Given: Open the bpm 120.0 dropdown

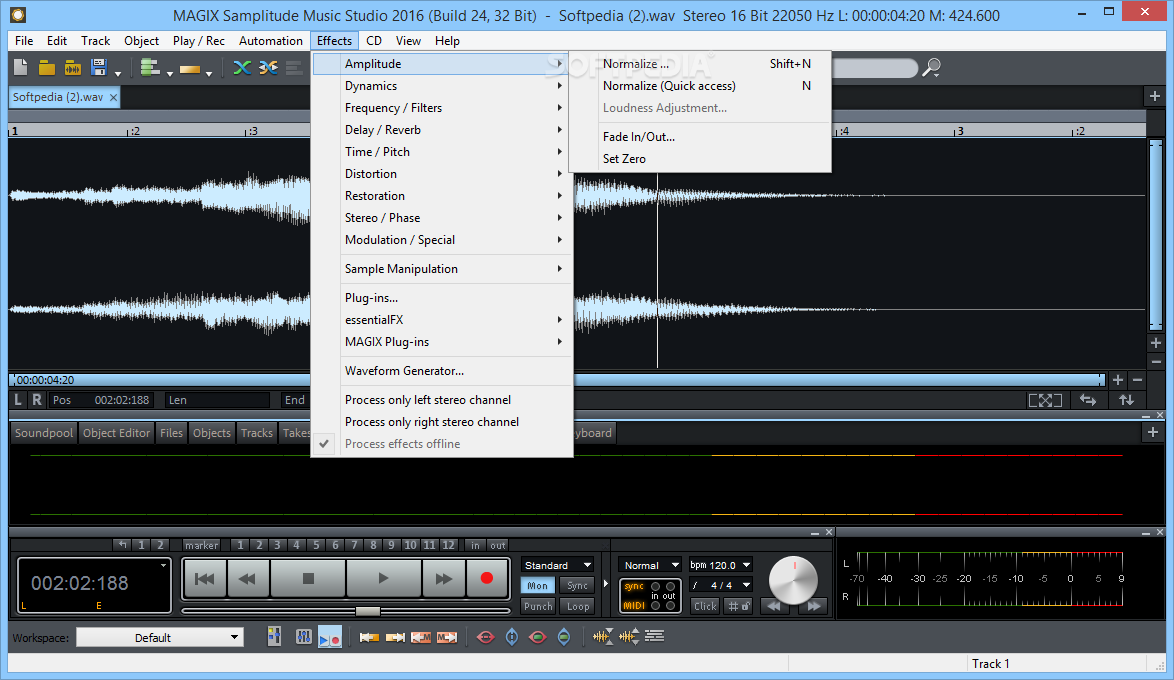Looking at the screenshot, I should (720, 565).
